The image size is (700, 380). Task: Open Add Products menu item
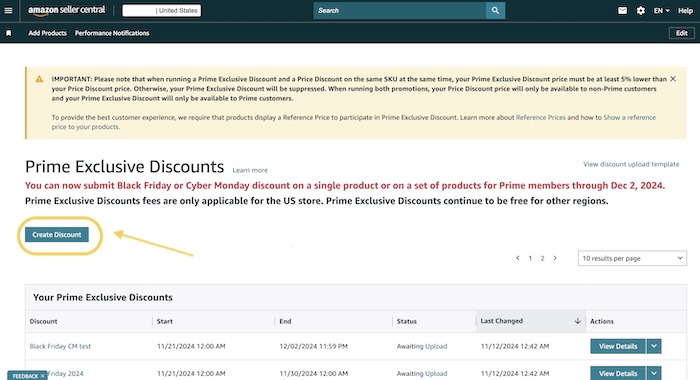click(47, 33)
